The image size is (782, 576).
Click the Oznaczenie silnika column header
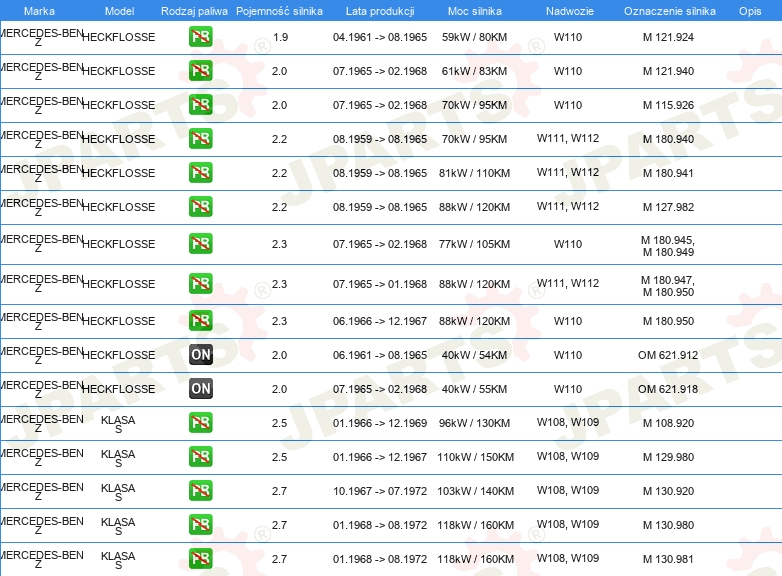point(670,11)
